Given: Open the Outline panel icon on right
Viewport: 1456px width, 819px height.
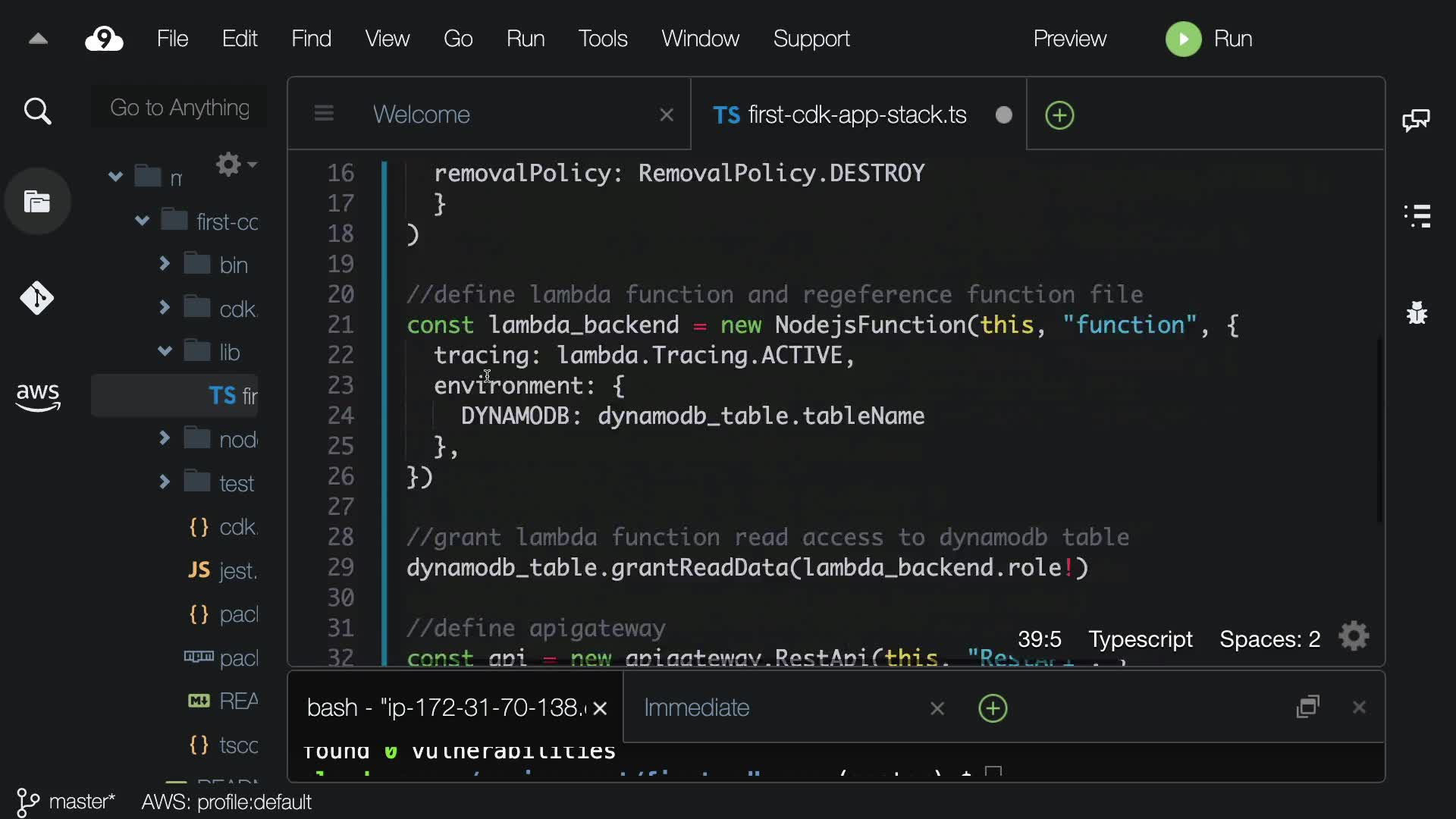Looking at the screenshot, I should click(x=1417, y=216).
